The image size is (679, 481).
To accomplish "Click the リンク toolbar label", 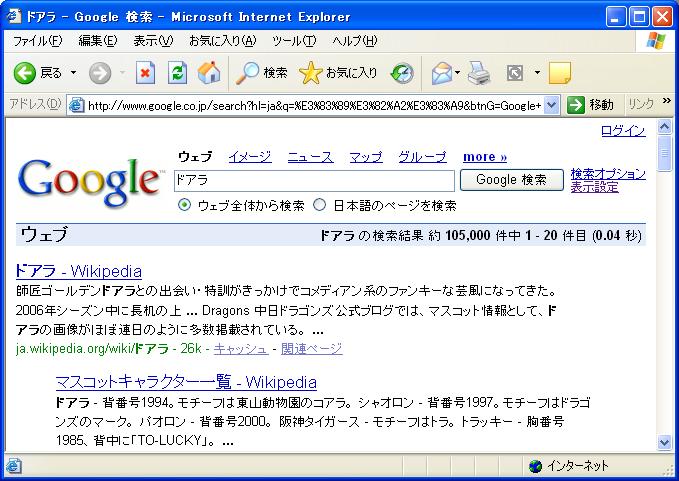I will point(641,104).
